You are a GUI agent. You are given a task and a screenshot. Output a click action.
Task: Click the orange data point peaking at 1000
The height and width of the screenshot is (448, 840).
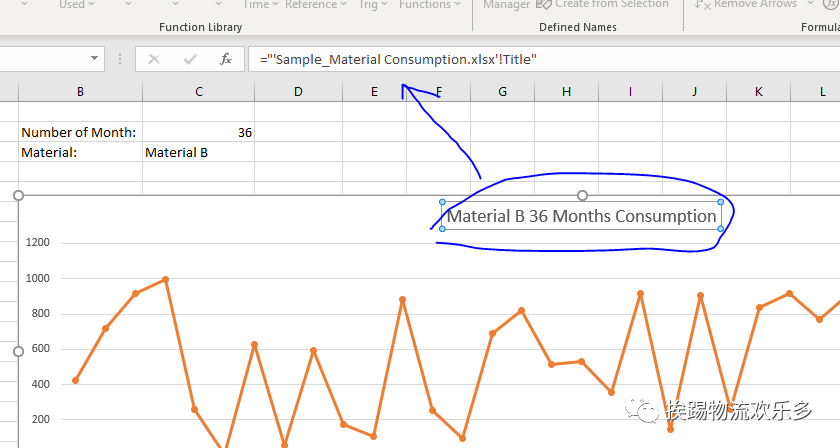click(x=166, y=280)
